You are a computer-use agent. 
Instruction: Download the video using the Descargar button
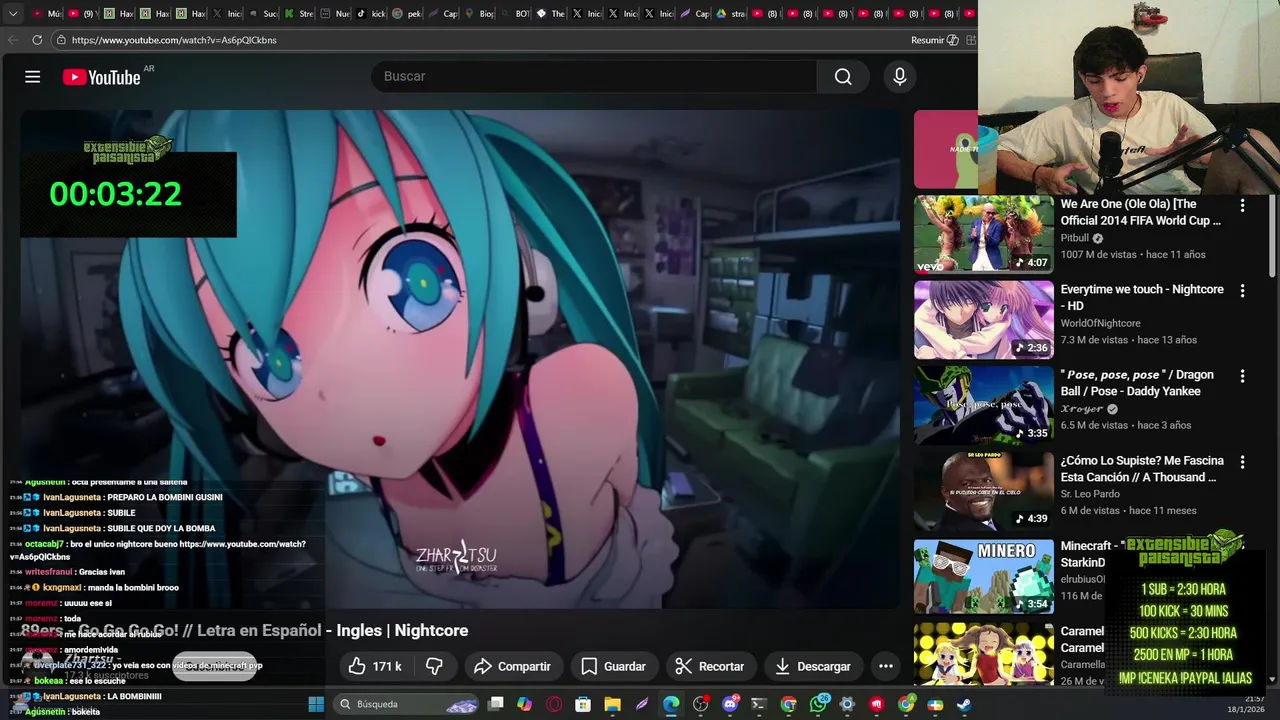[x=813, y=666]
